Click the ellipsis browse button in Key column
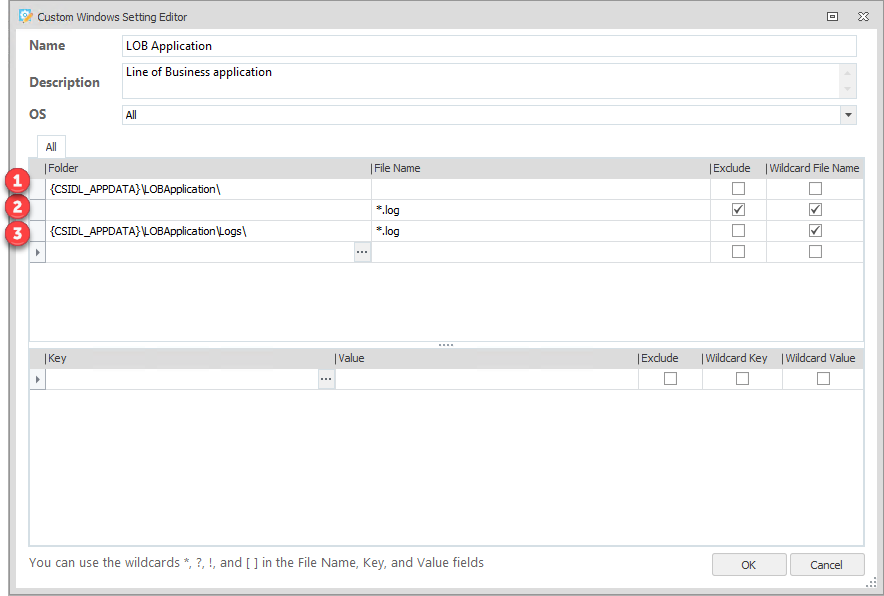The image size is (884, 596). tap(326, 379)
